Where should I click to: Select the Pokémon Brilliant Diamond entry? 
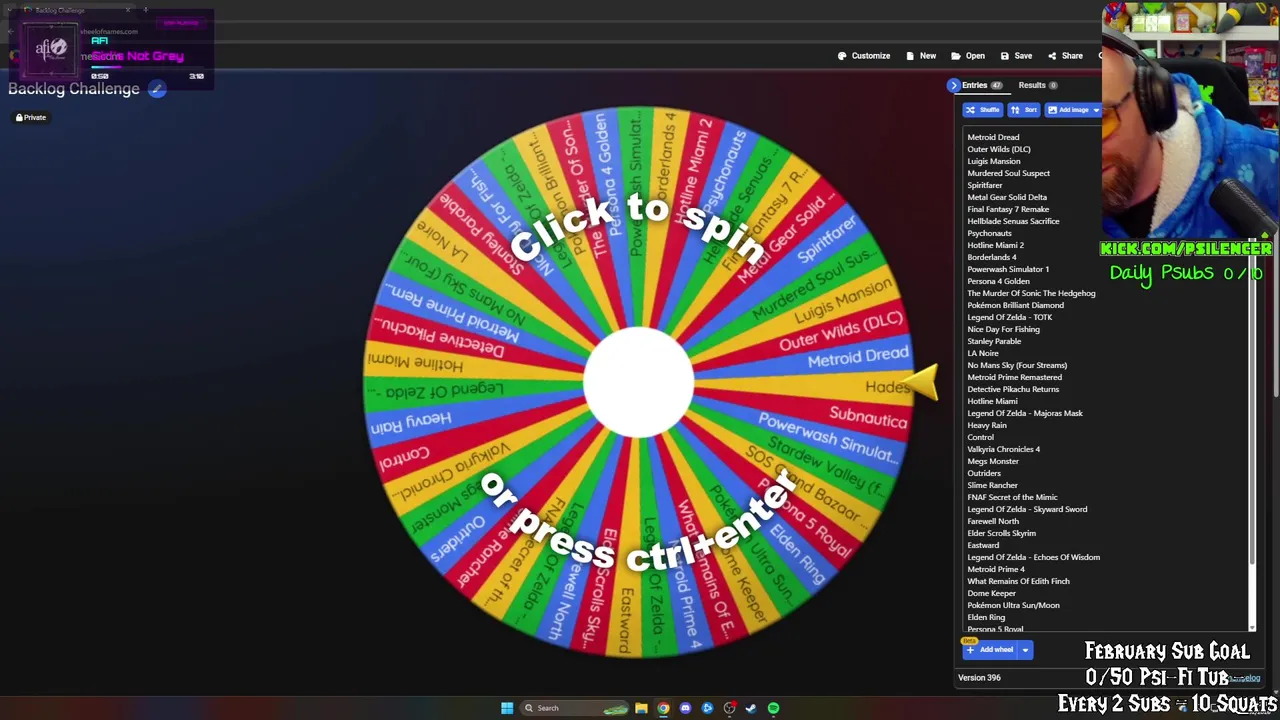1015,306
